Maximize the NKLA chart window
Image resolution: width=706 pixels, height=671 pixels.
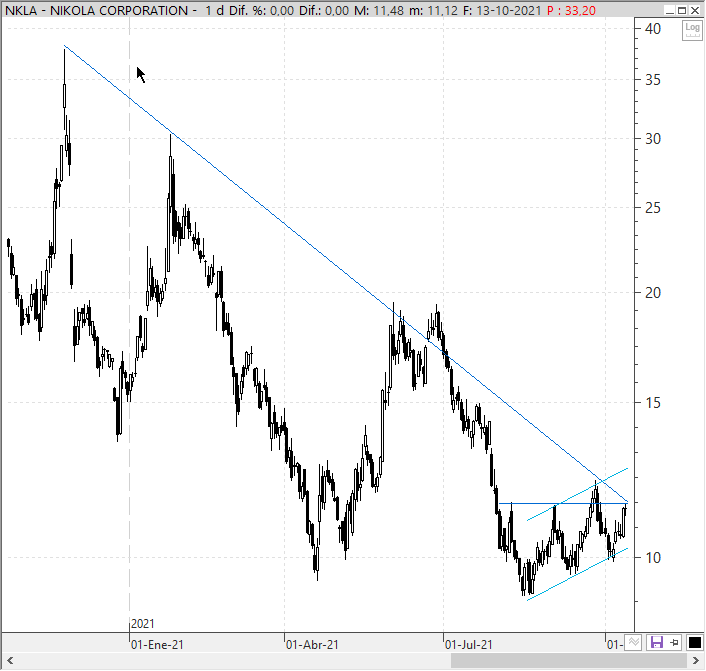[x=683, y=10]
